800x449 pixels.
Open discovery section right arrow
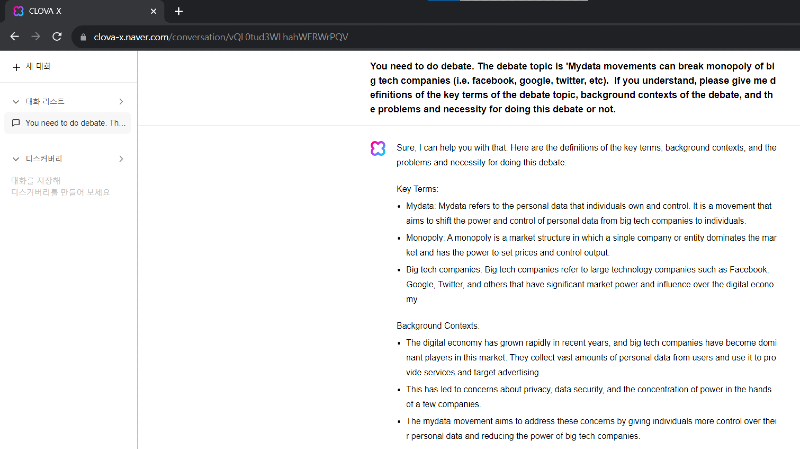click(x=121, y=159)
